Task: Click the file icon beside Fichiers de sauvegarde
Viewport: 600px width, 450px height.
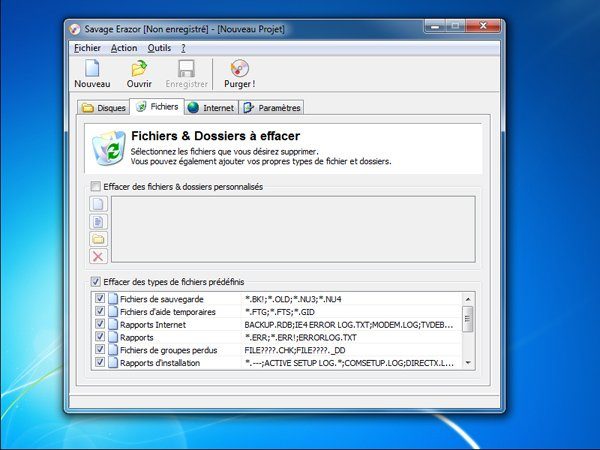Action: coord(112,299)
